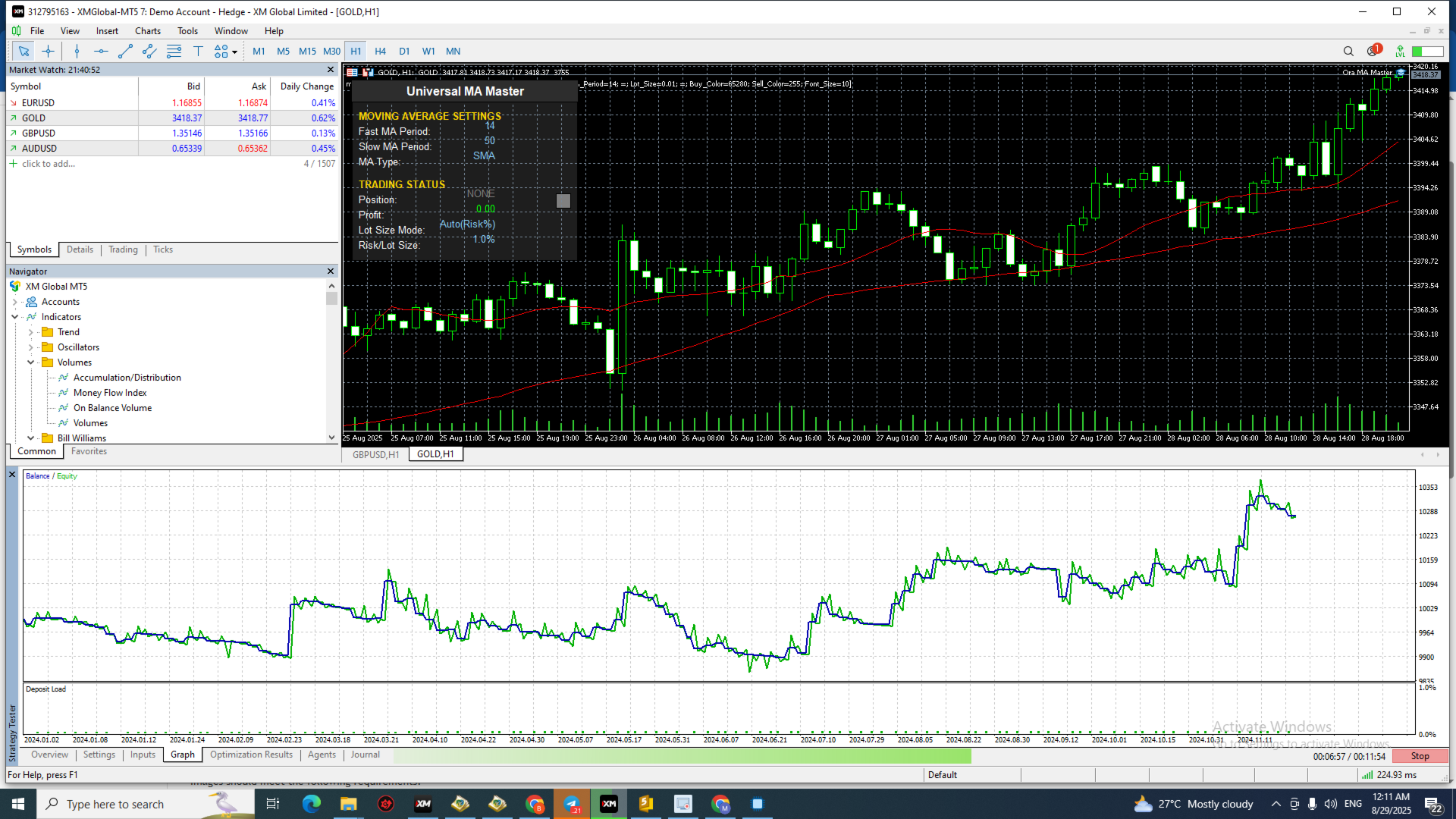Switch chart to M15 timeframe
Viewport: 1456px width, 819px height.
pyautogui.click(x=307, y=52)
